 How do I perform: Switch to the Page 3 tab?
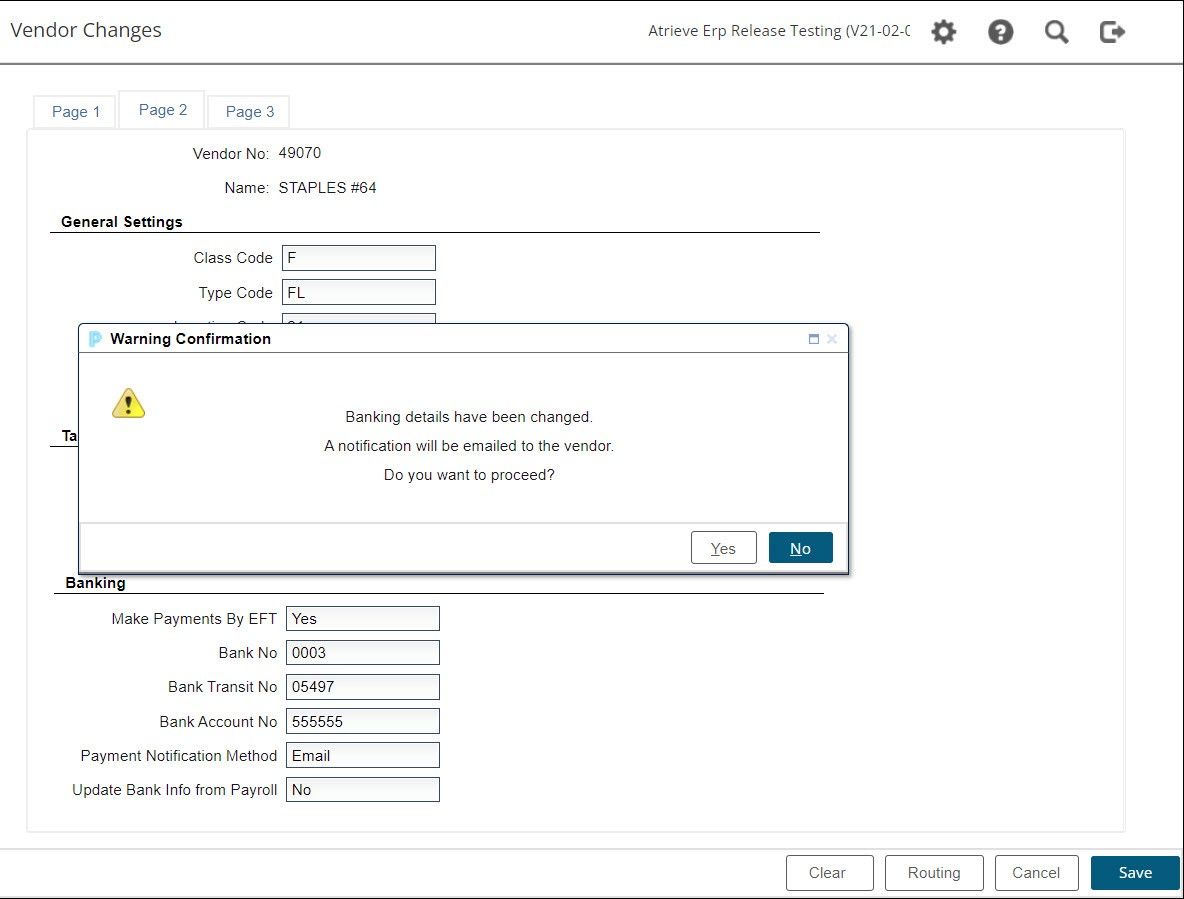(x=249, y=112)
